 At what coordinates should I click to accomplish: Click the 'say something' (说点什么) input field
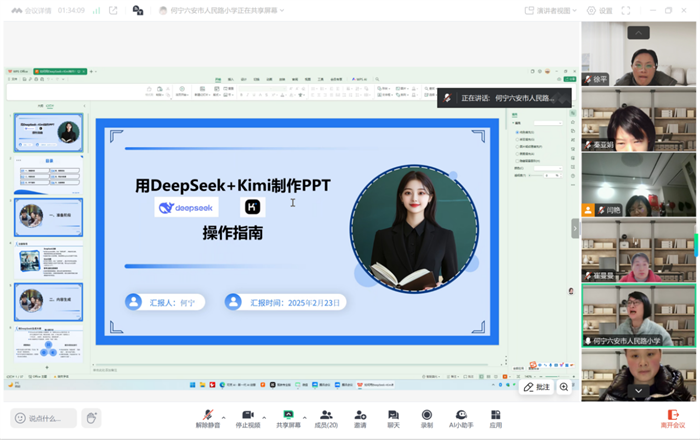(43, 418)
